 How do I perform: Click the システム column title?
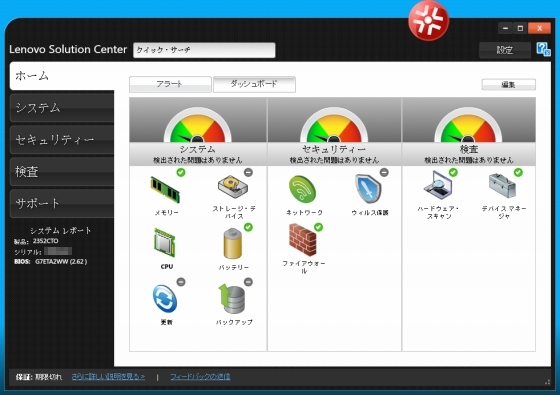pos(198,149)
